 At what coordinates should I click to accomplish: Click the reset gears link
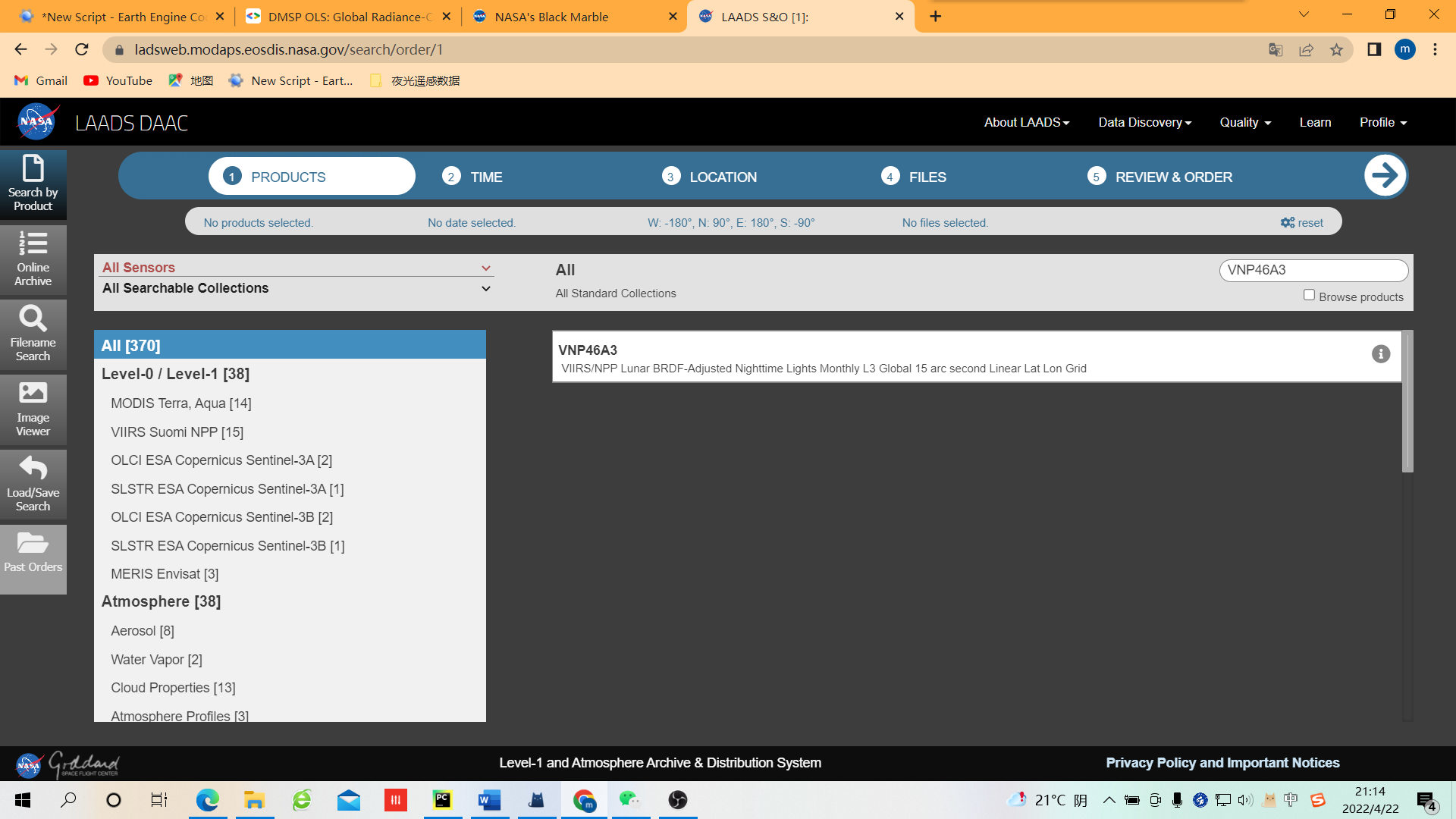1302,223
